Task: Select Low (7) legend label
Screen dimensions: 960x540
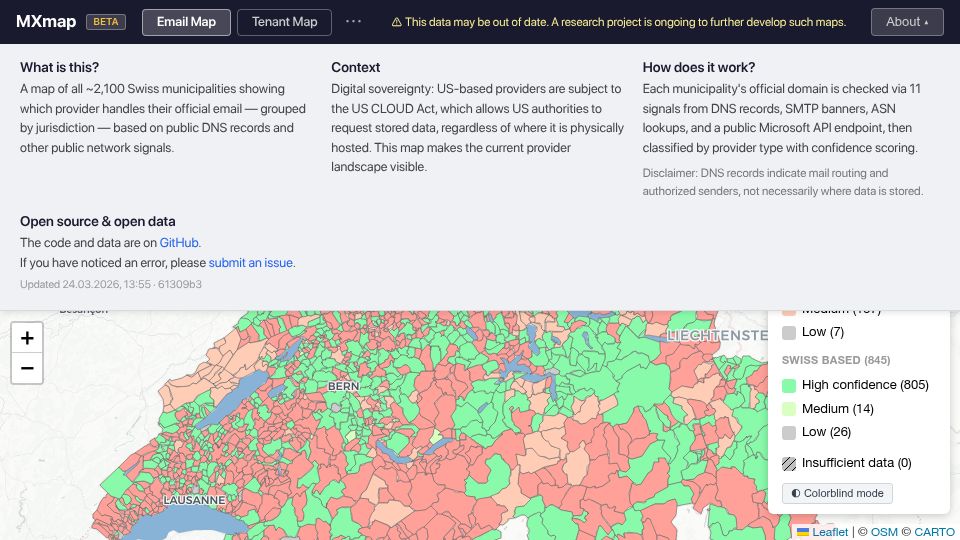Action: 823,332
